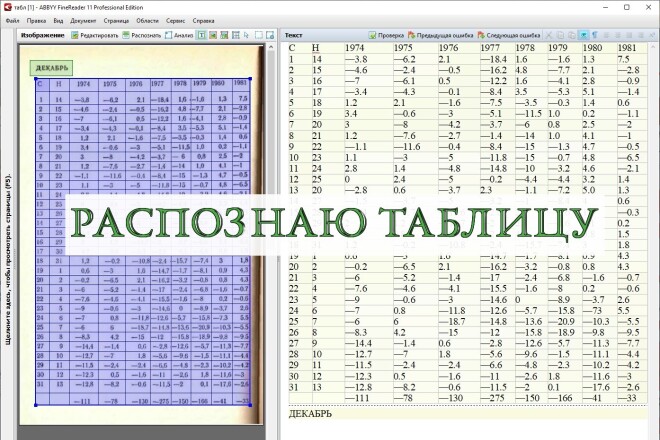
Task: Click the align left icon in Text toolbar
Action: click(607, 35)
